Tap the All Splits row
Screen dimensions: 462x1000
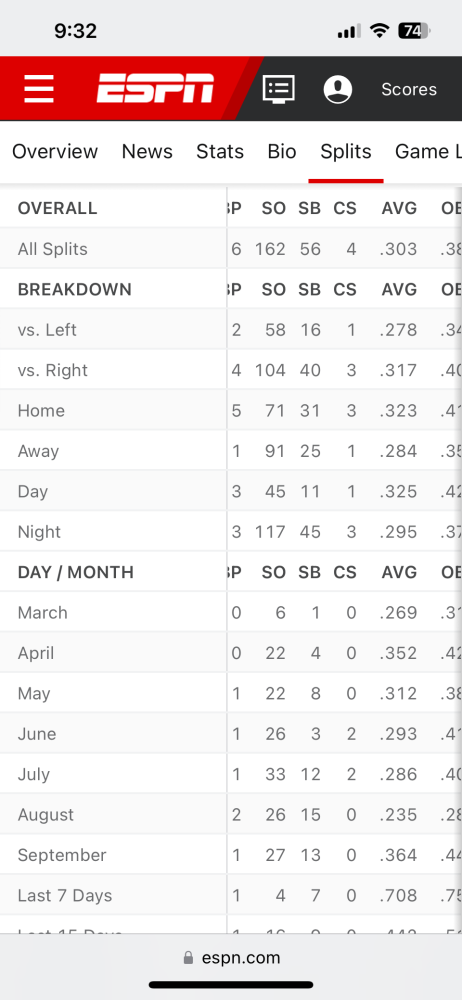(231, 249)
